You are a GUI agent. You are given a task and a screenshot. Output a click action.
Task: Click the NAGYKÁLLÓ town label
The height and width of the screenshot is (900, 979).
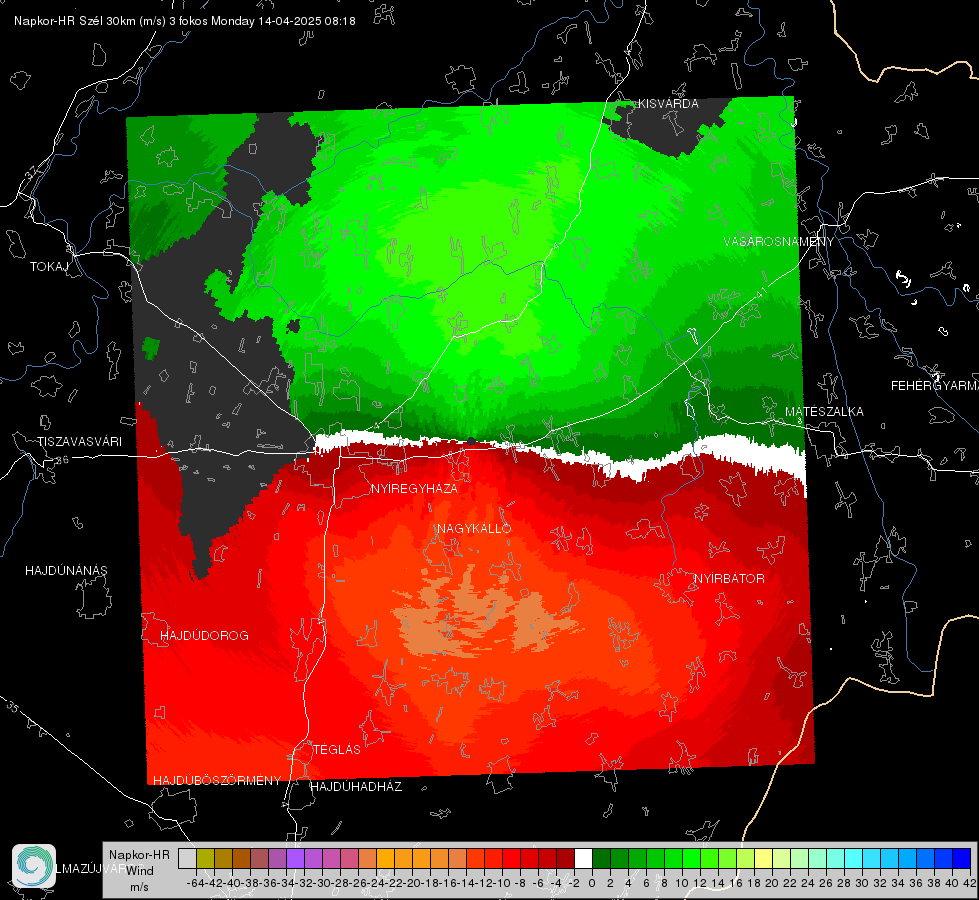[x=474, y=529]
